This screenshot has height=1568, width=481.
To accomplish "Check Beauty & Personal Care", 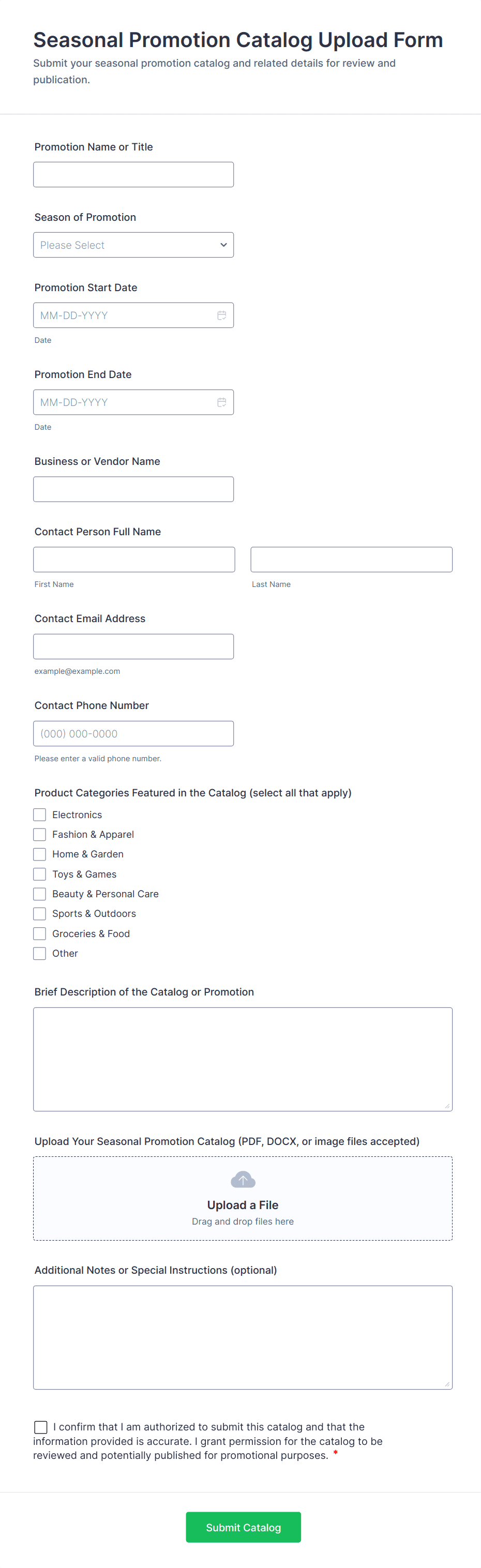I will [40, 894].
